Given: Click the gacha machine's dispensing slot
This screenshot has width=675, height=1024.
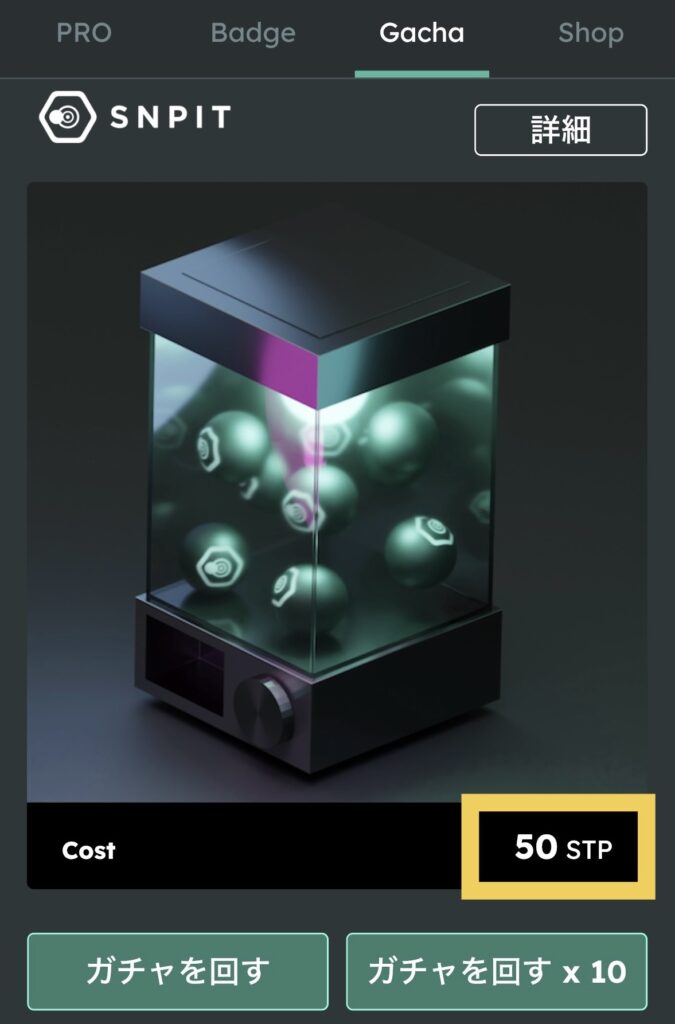Looking at the screenshot, I should point(185,663).
